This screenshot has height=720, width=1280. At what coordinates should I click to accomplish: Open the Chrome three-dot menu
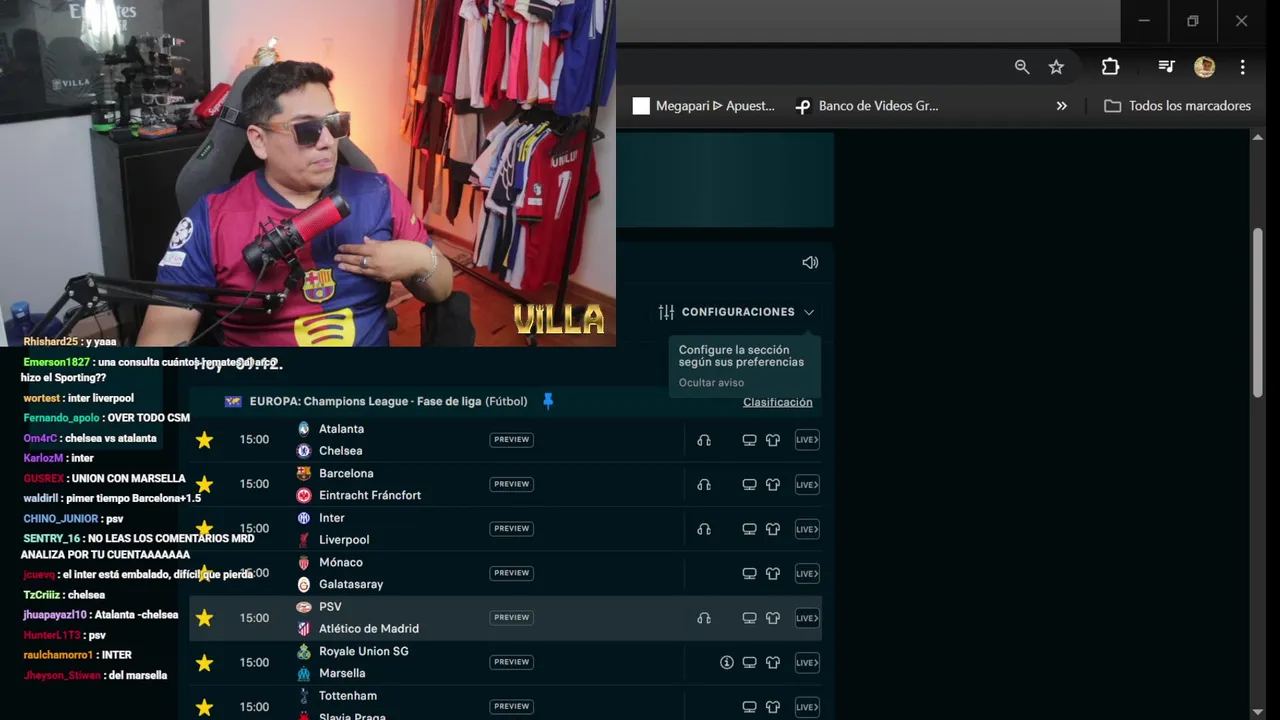(x=1243, y=67)
